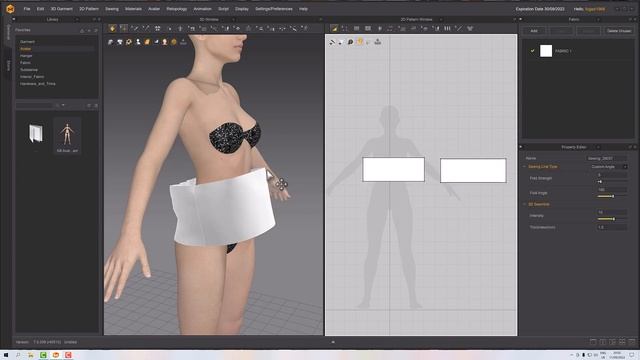Toggle the garment shirt display icon in 3D window
Screen dimensions: 640x360
click(120, 42)
